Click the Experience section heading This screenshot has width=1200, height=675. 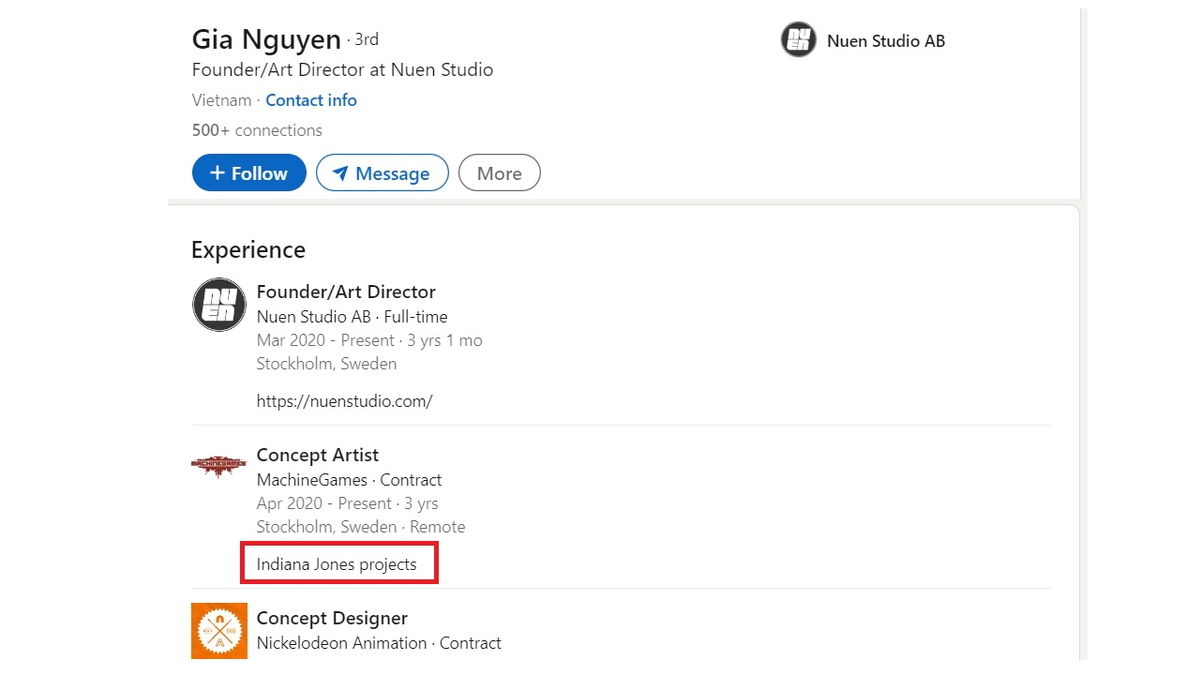(x=248, y=250)
